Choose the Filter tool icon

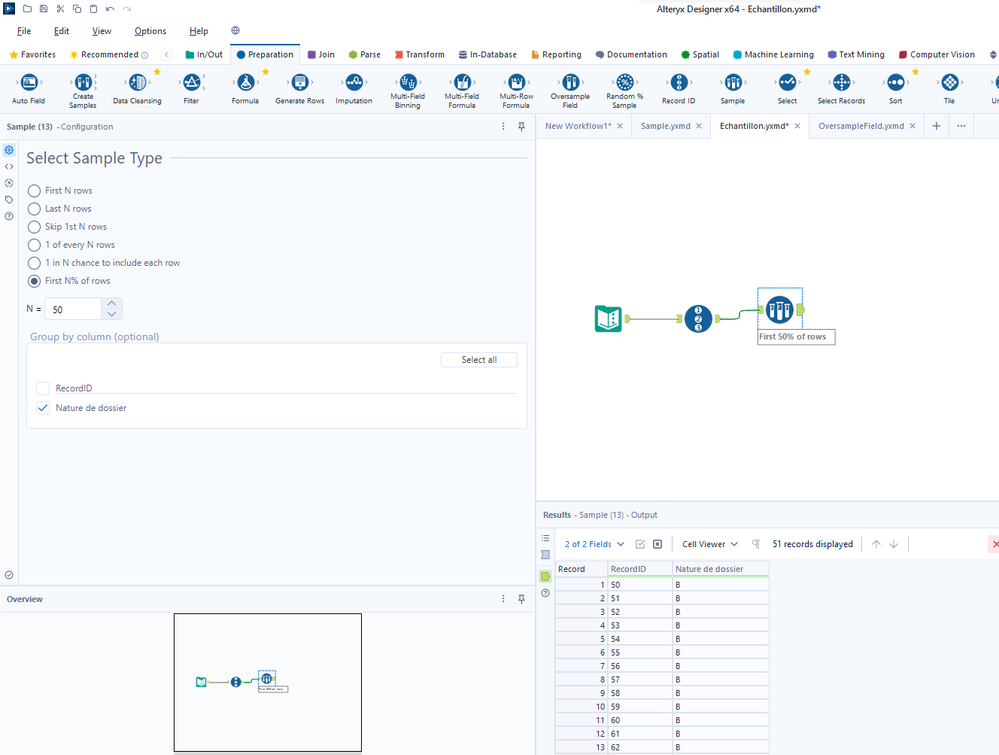[x=191, y=83]
